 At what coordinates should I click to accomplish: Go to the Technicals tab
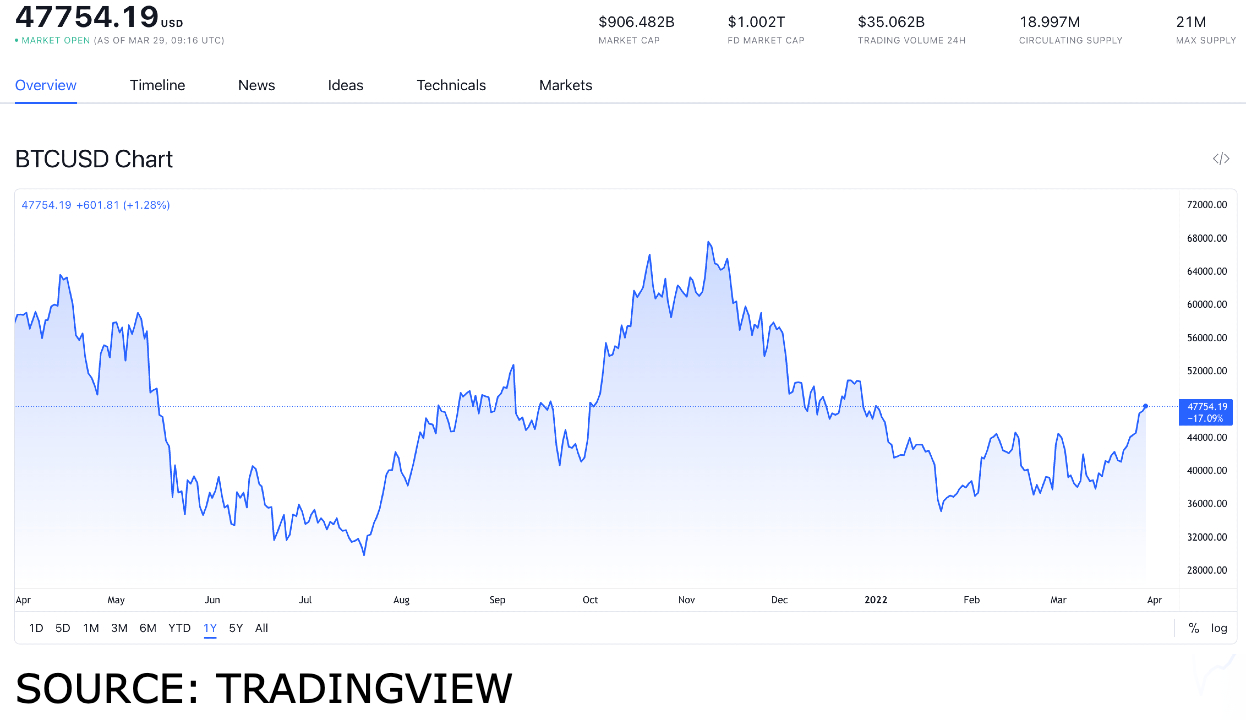[451, 85]
